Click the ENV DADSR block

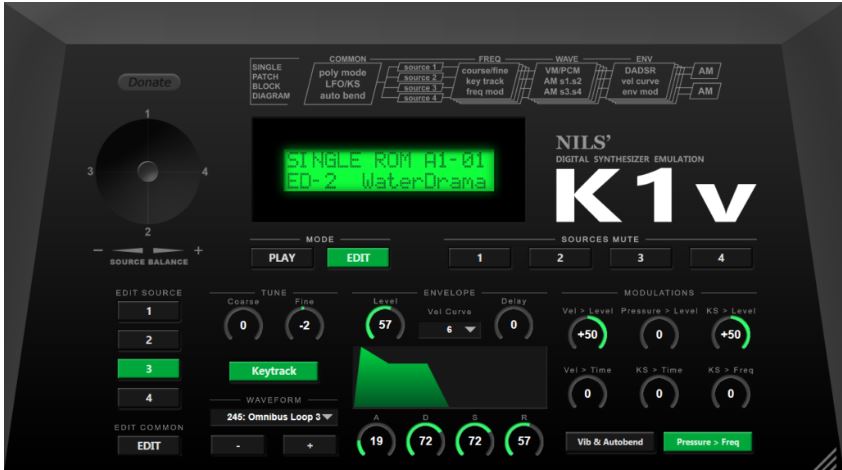pyautogui.click(x=640, y=81)
